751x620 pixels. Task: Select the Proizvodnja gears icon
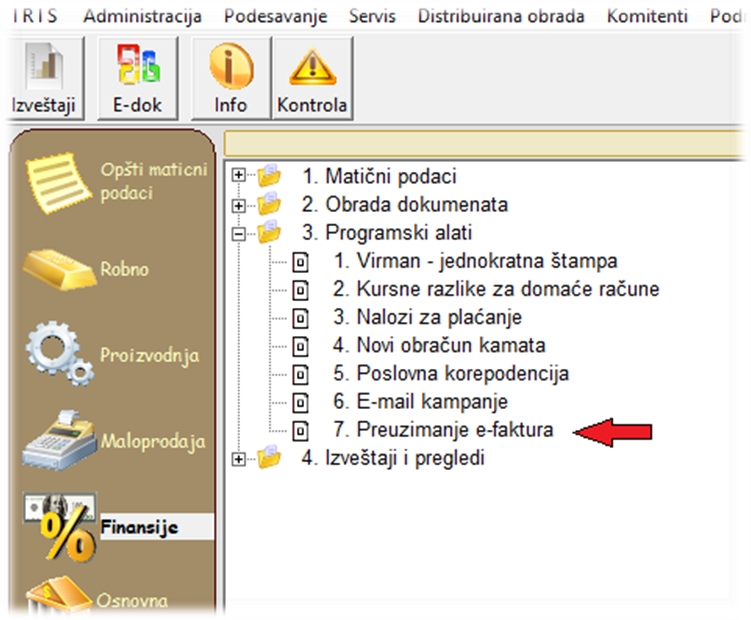60,354
